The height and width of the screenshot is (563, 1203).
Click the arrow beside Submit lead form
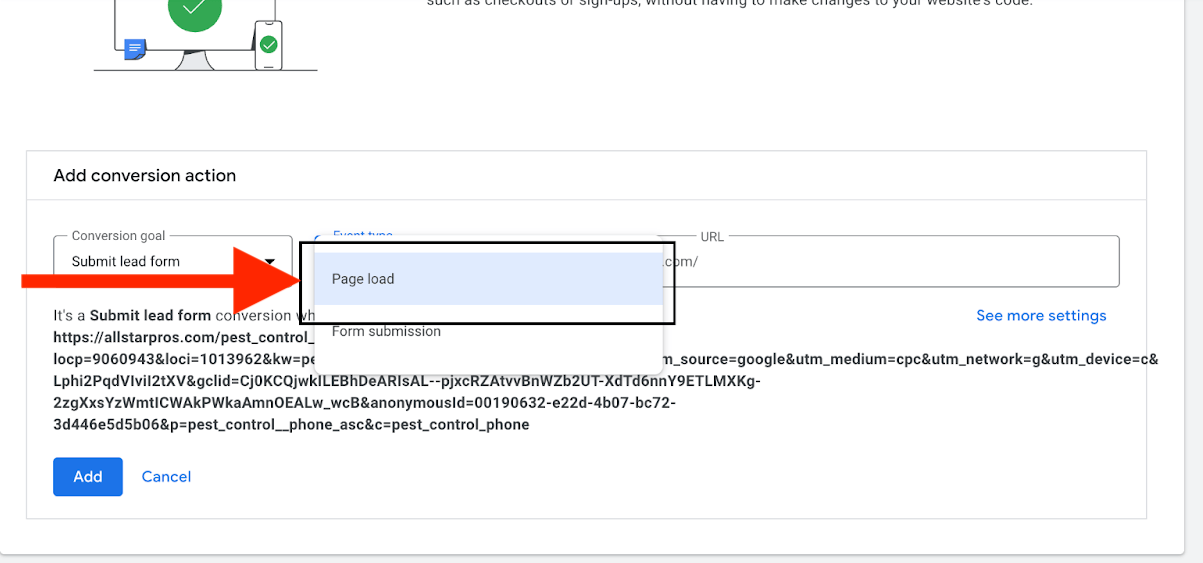point(269,262)
